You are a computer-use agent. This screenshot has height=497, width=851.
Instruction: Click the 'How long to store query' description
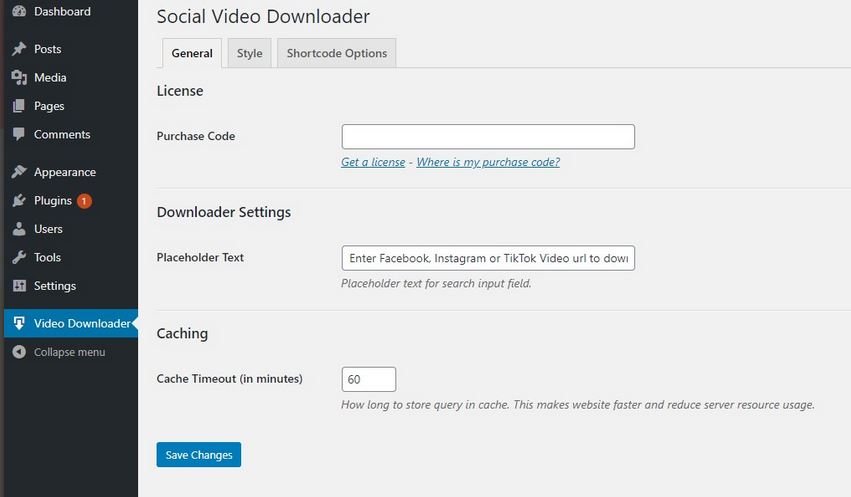click(x=578, y=405)
